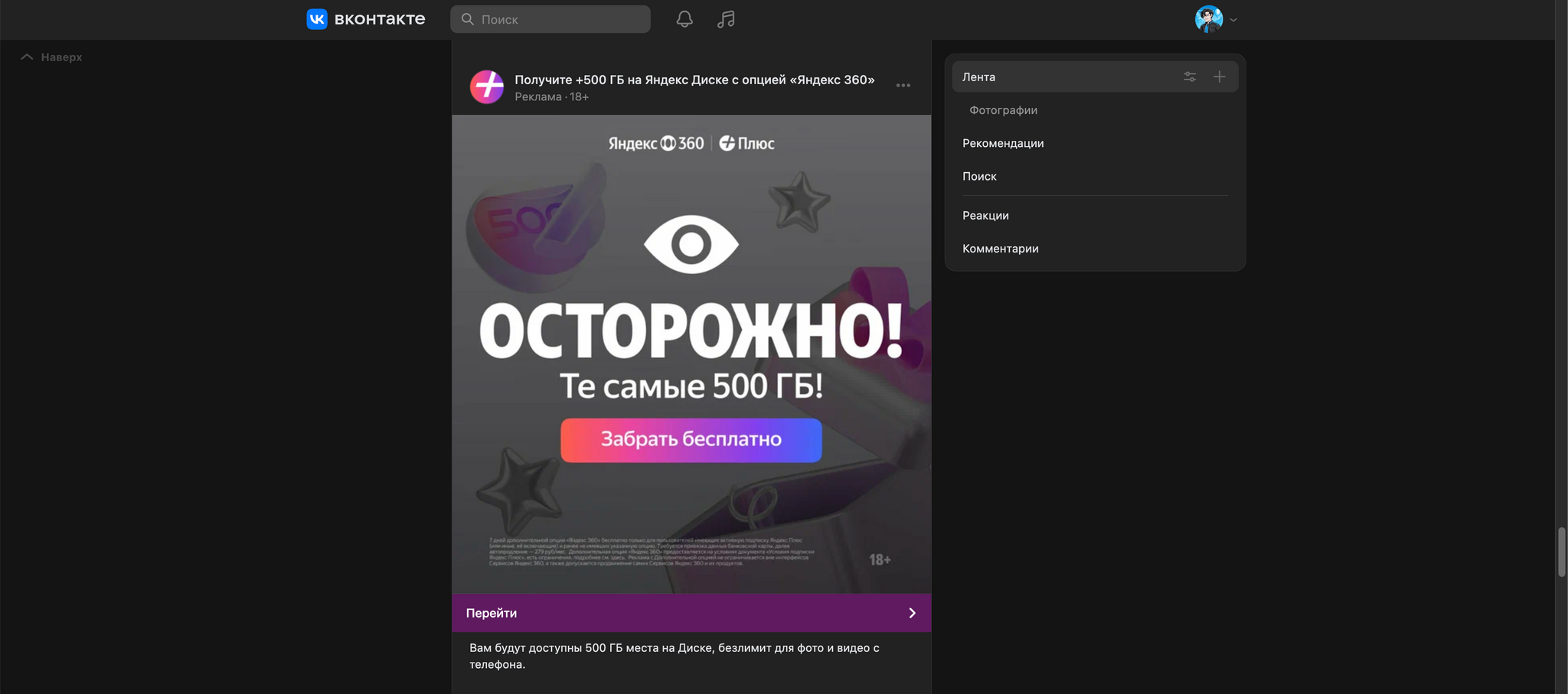Open Фотографии feed section
The width and height of the screenshot is (1568, 694).
[1003, 110]
